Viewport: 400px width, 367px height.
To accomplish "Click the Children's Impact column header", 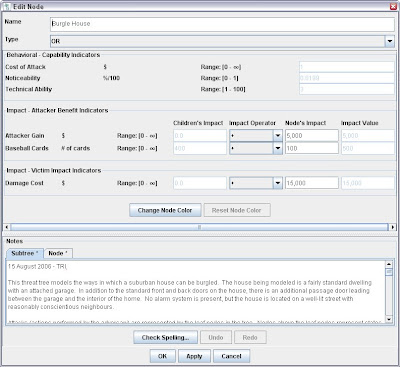I will pos(198,123).
